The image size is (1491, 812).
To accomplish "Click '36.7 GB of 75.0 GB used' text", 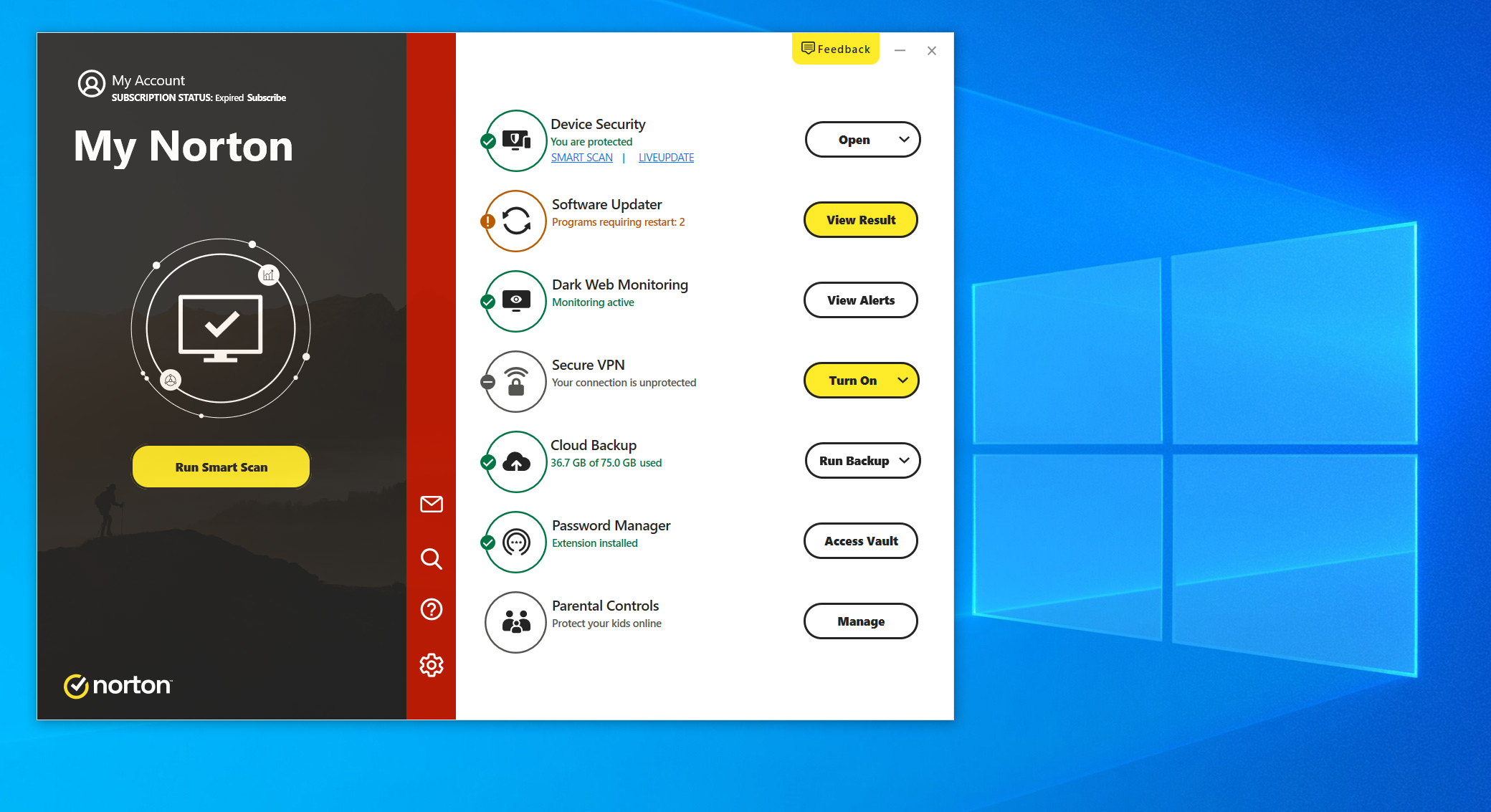I will tap(606, 463).
